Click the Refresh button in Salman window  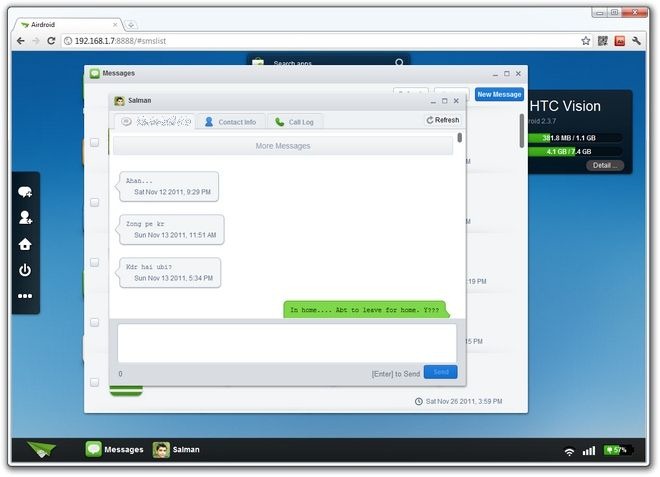coord(443,120)
